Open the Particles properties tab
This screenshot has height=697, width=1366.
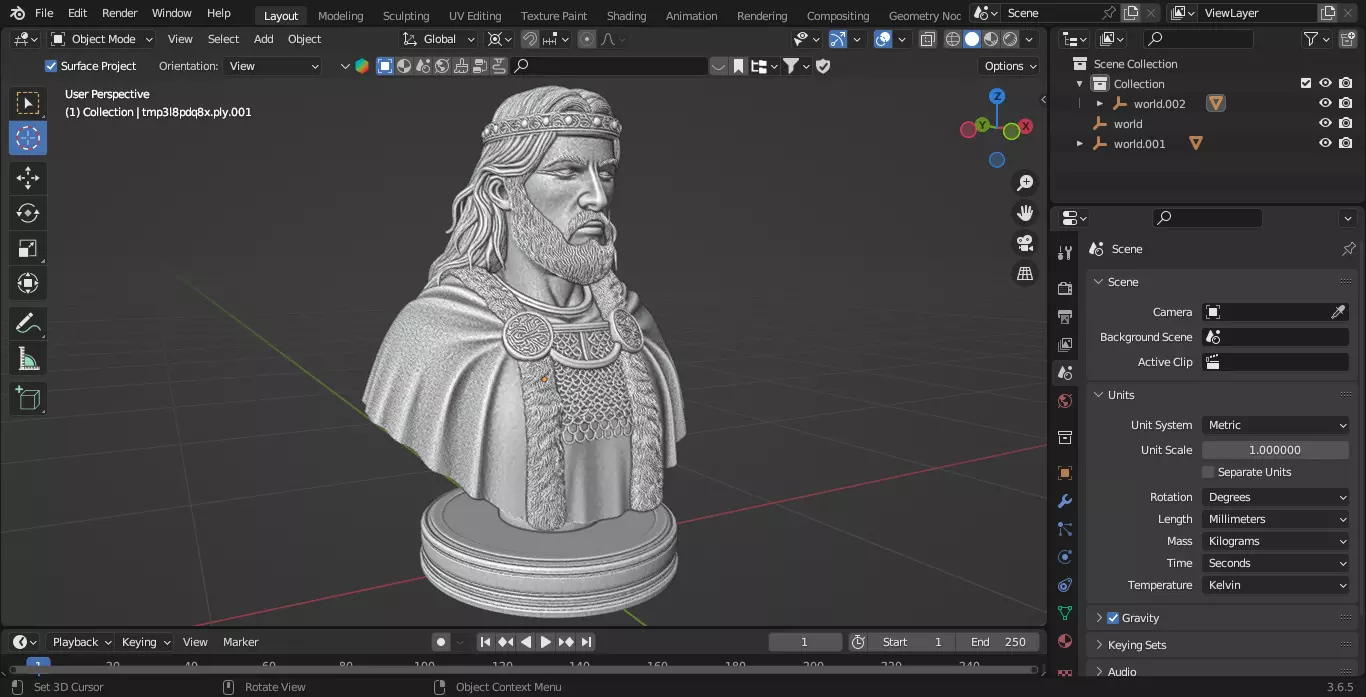pos(1065,529)
